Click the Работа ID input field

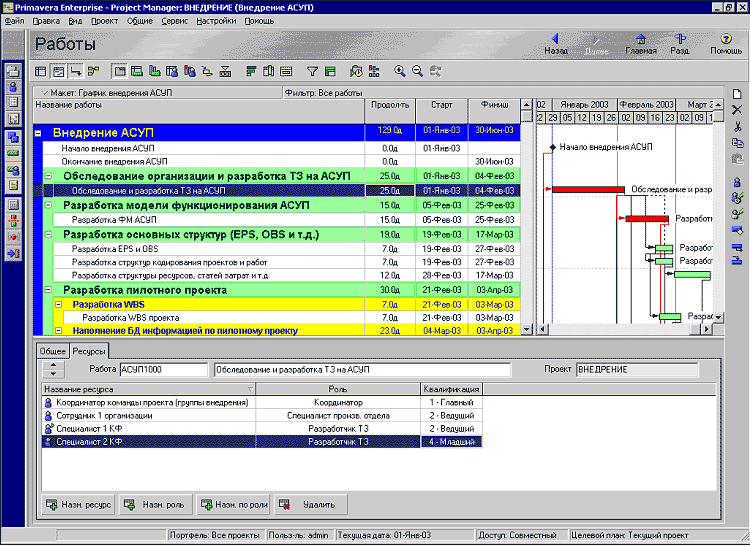(x=164, y=369)
